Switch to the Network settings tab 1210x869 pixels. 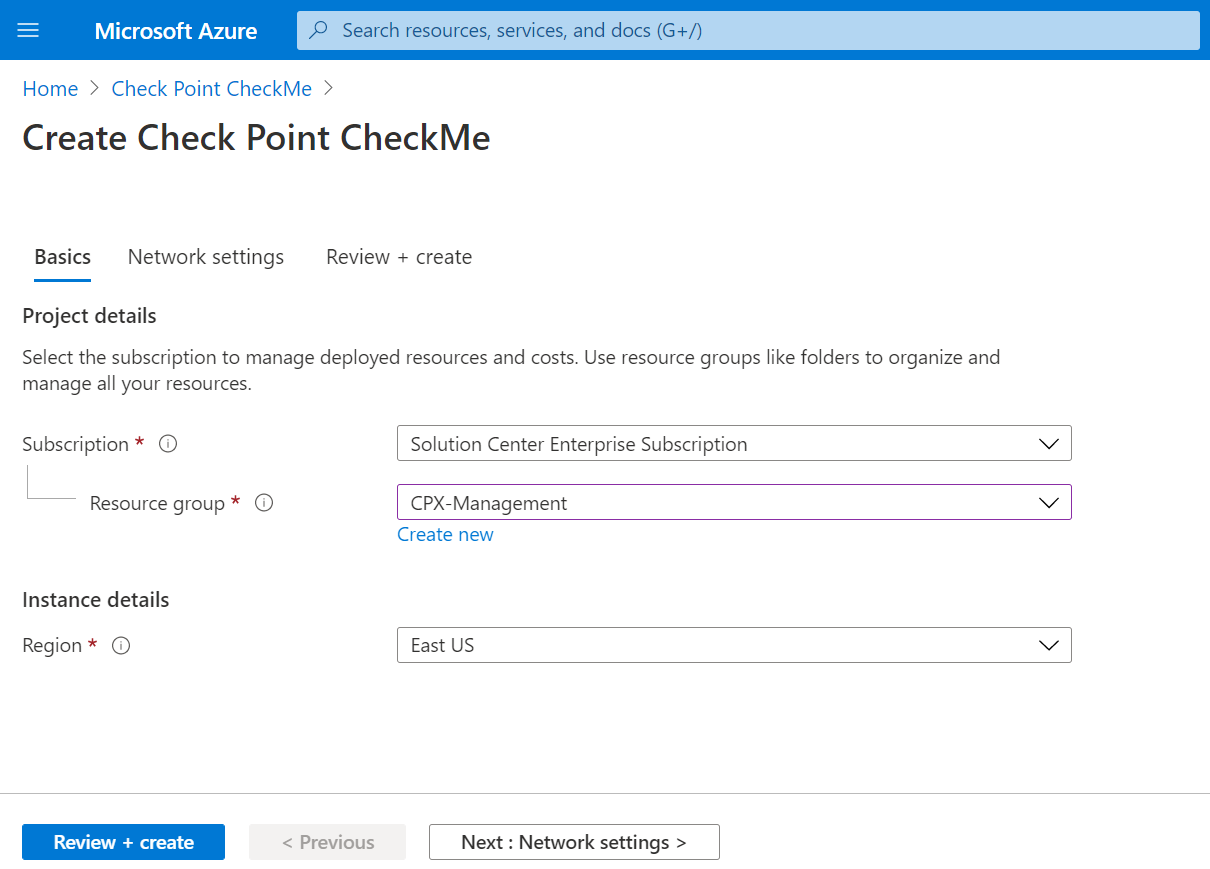(x=206, y=257)
